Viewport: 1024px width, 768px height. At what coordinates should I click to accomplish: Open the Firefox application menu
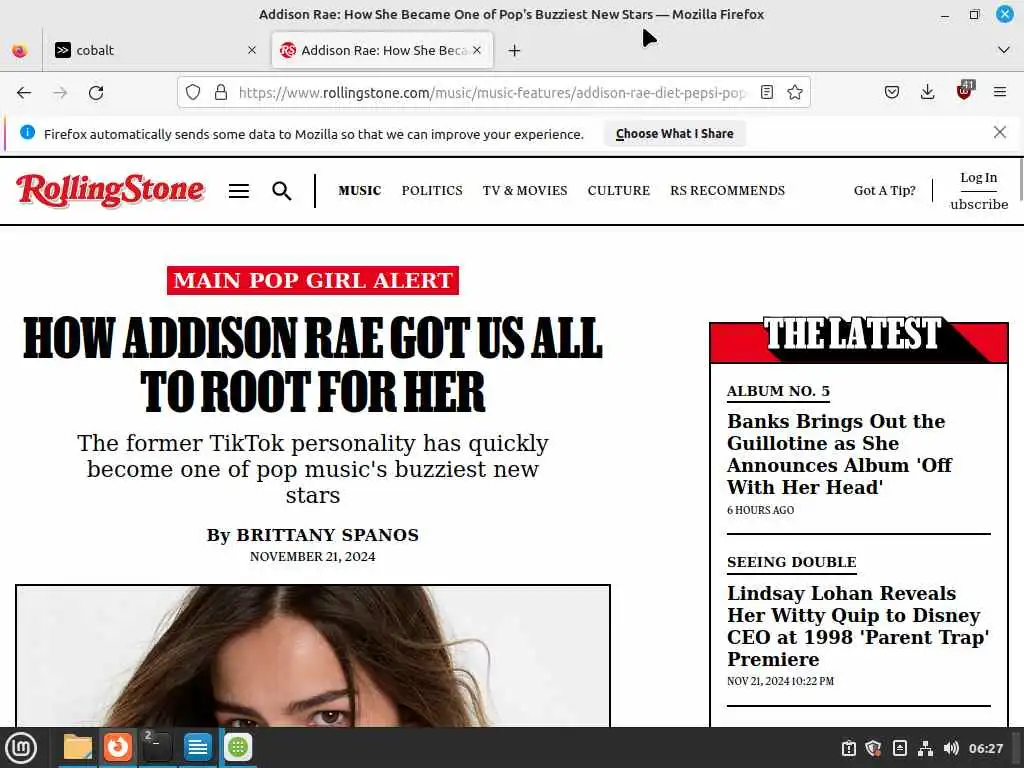pyautogui.click(x=1000, y=93)
